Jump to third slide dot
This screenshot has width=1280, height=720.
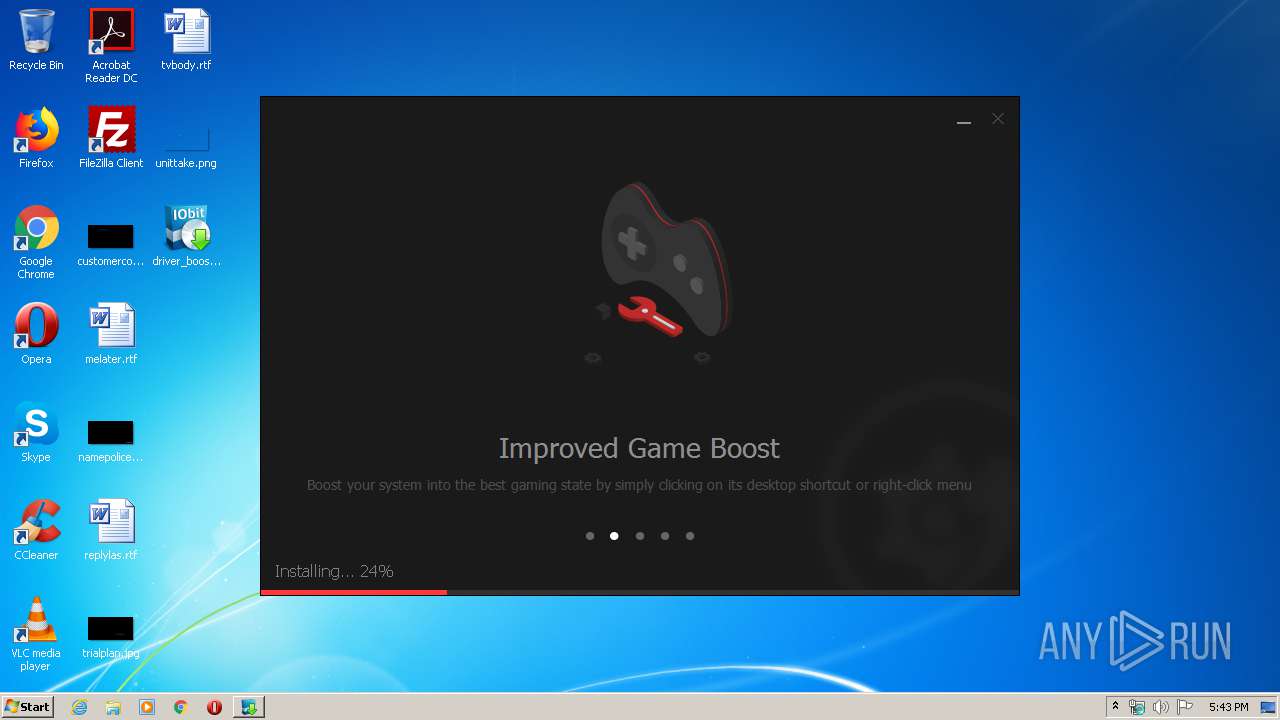(640, 536)
